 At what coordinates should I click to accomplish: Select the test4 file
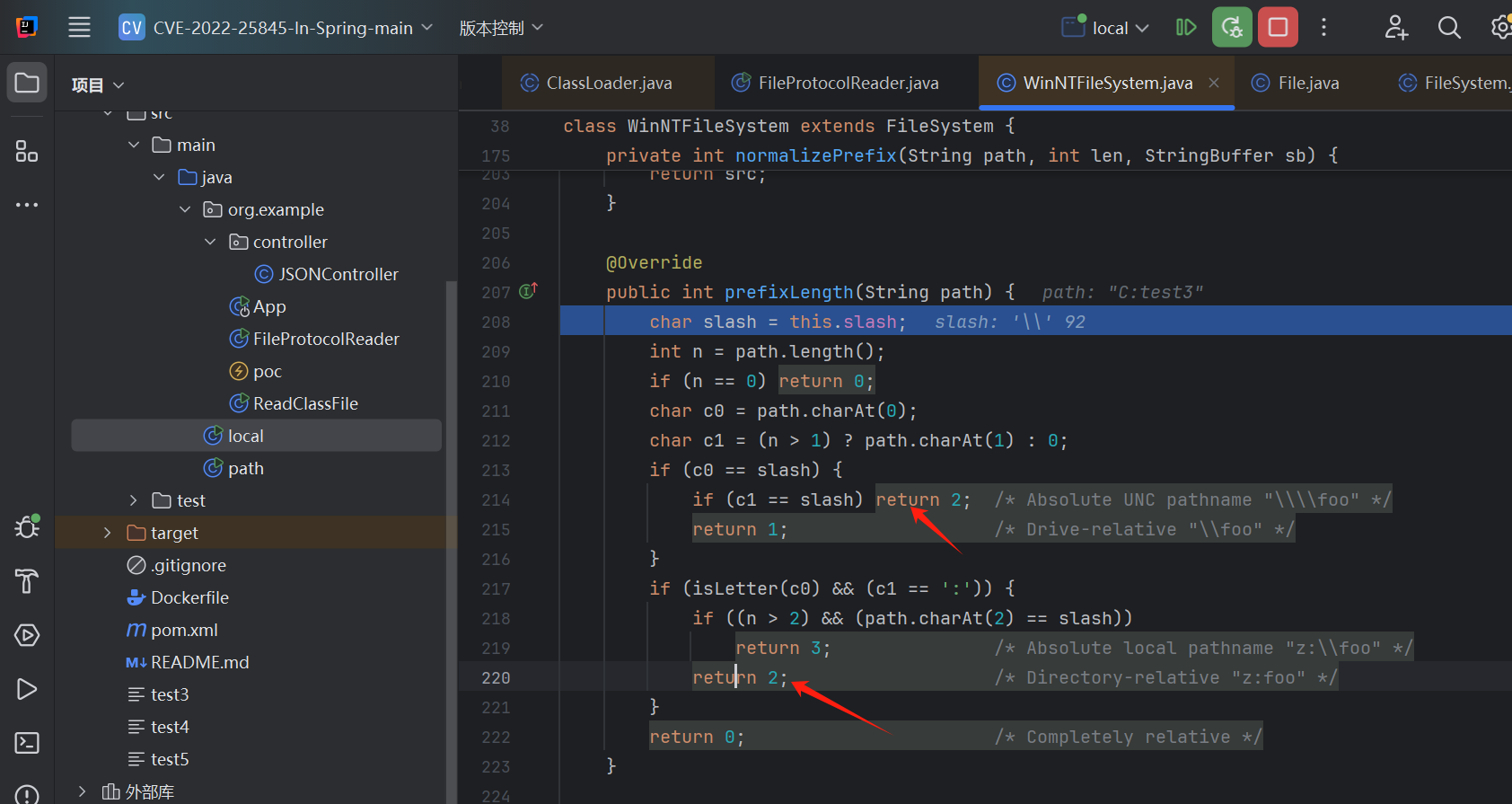tap(158, 727)
